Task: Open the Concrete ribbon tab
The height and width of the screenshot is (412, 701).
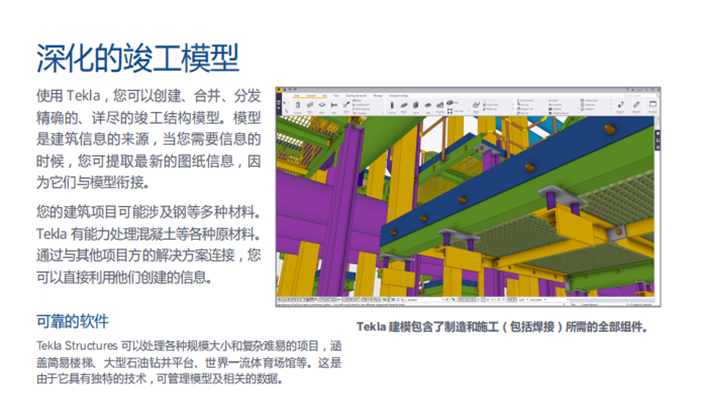Action: [x=311, y=96]
